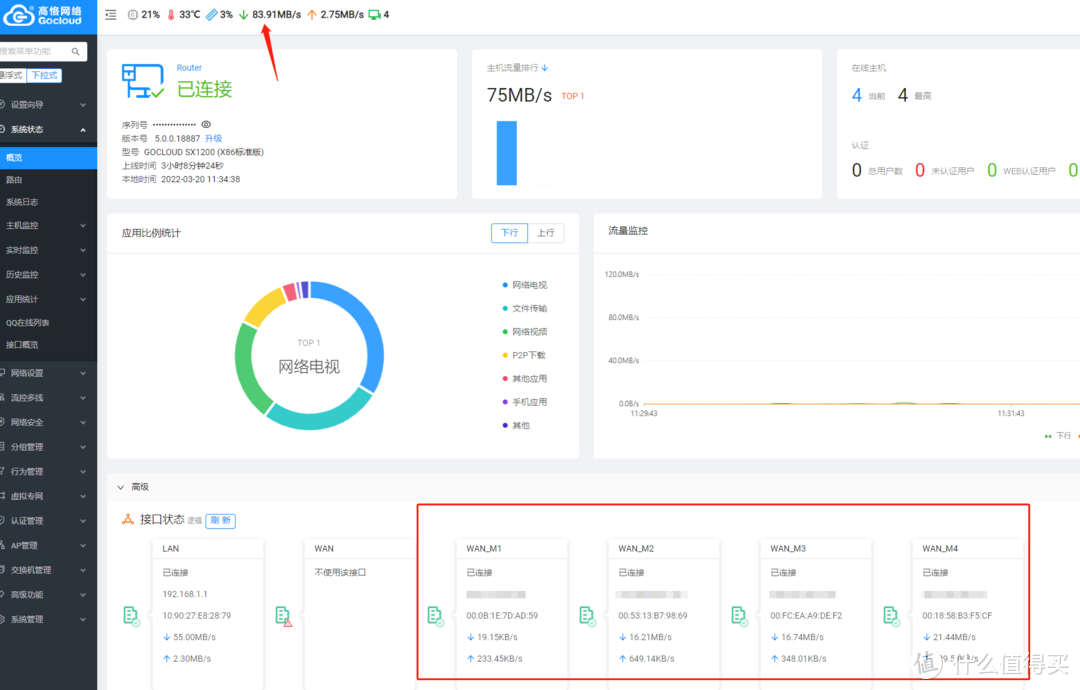This screenshot has height=690, width=1080.
Task: Click the online hosts monitor icon
Action: click(374, 15)
